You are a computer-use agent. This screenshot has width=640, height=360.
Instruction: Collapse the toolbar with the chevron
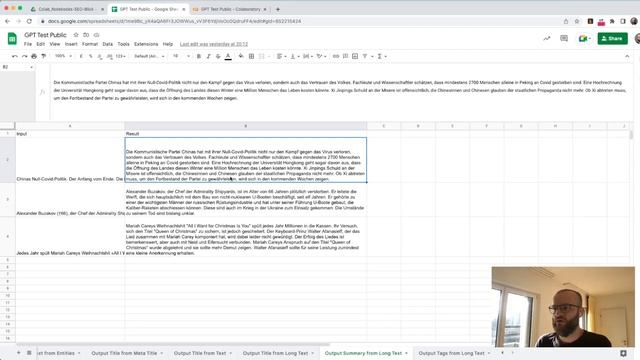(x=627, y=56)
